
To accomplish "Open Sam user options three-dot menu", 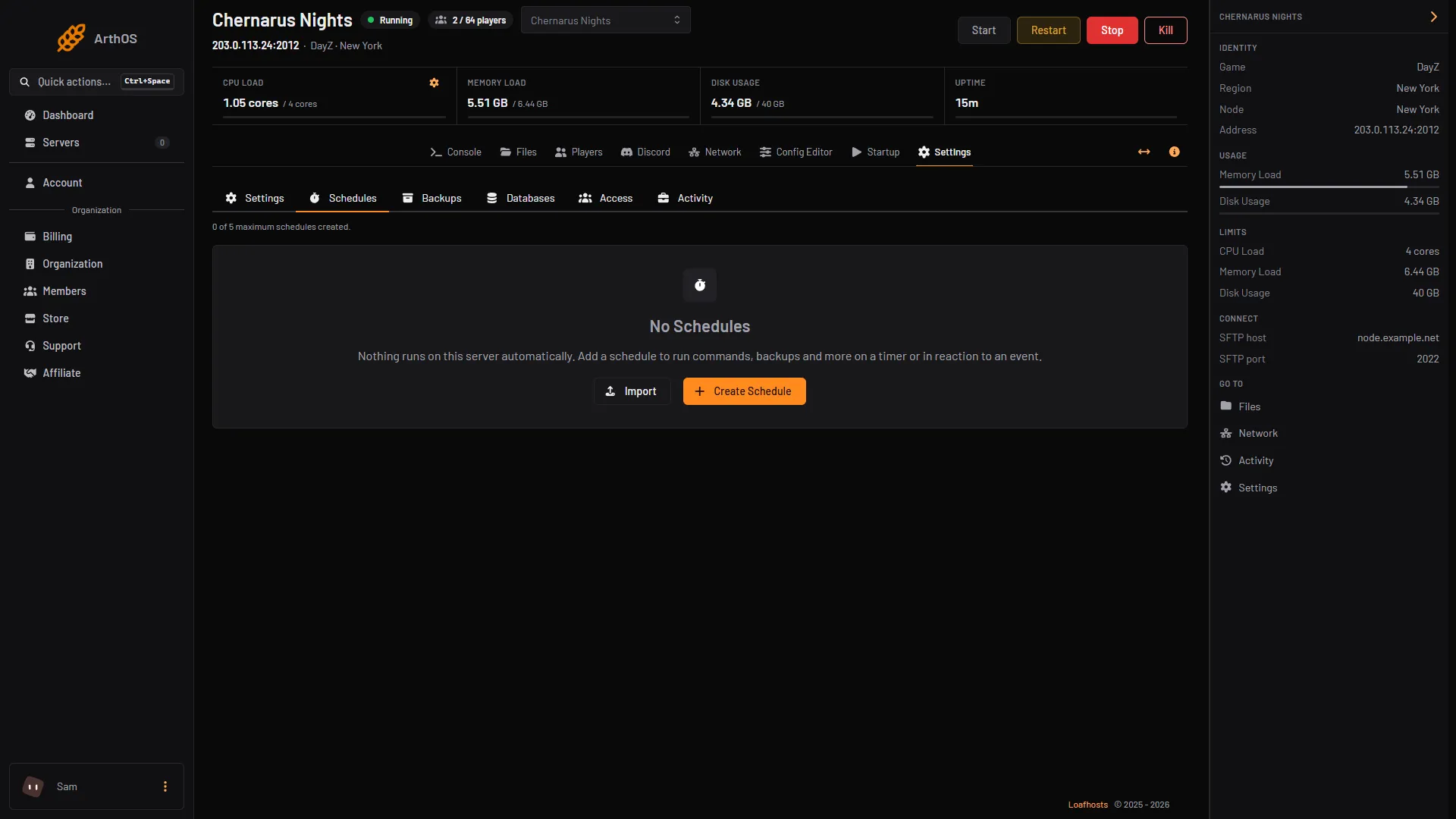I will coord(165,786).
